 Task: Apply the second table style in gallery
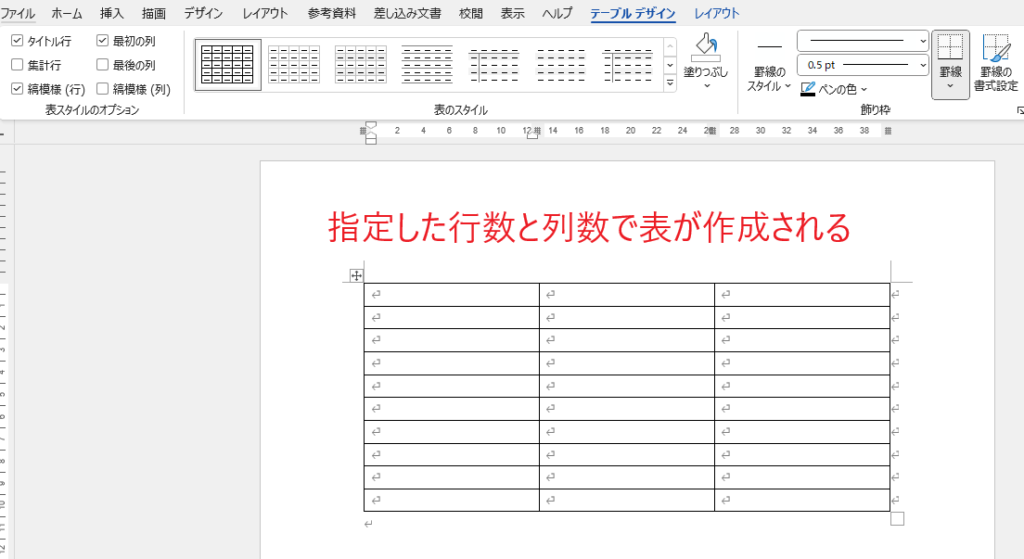pos(294,65)
